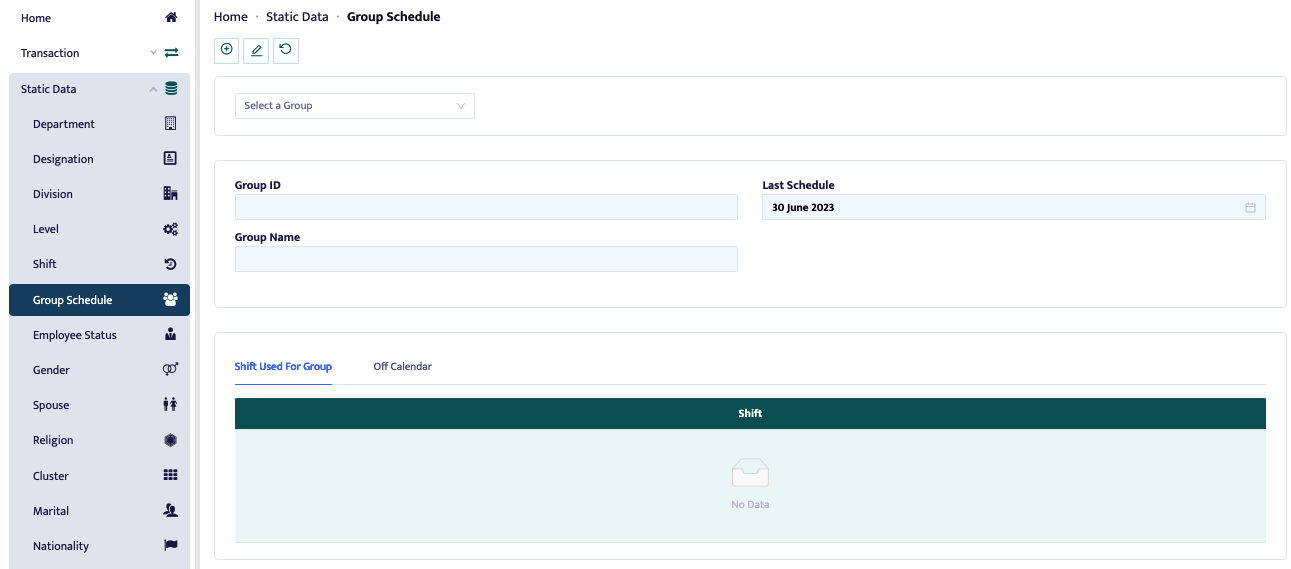
Task: Open the Select a Group dropdown
Action: pyautogui.click(x=355, y=106)
